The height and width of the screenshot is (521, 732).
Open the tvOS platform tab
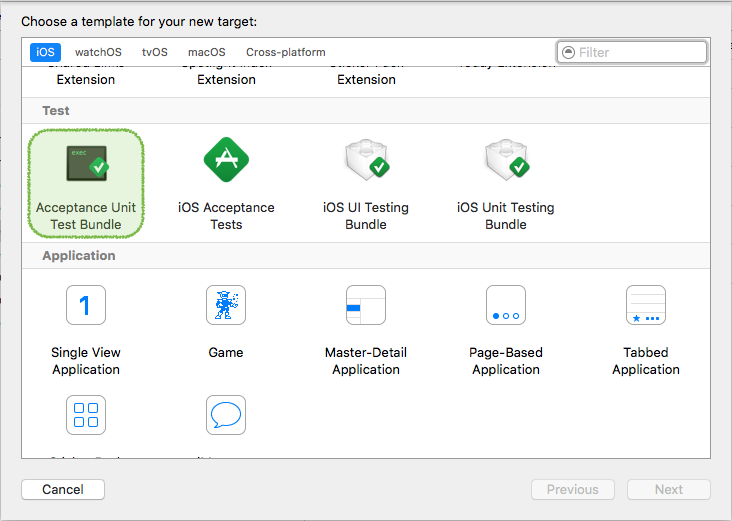pos(155,52)
